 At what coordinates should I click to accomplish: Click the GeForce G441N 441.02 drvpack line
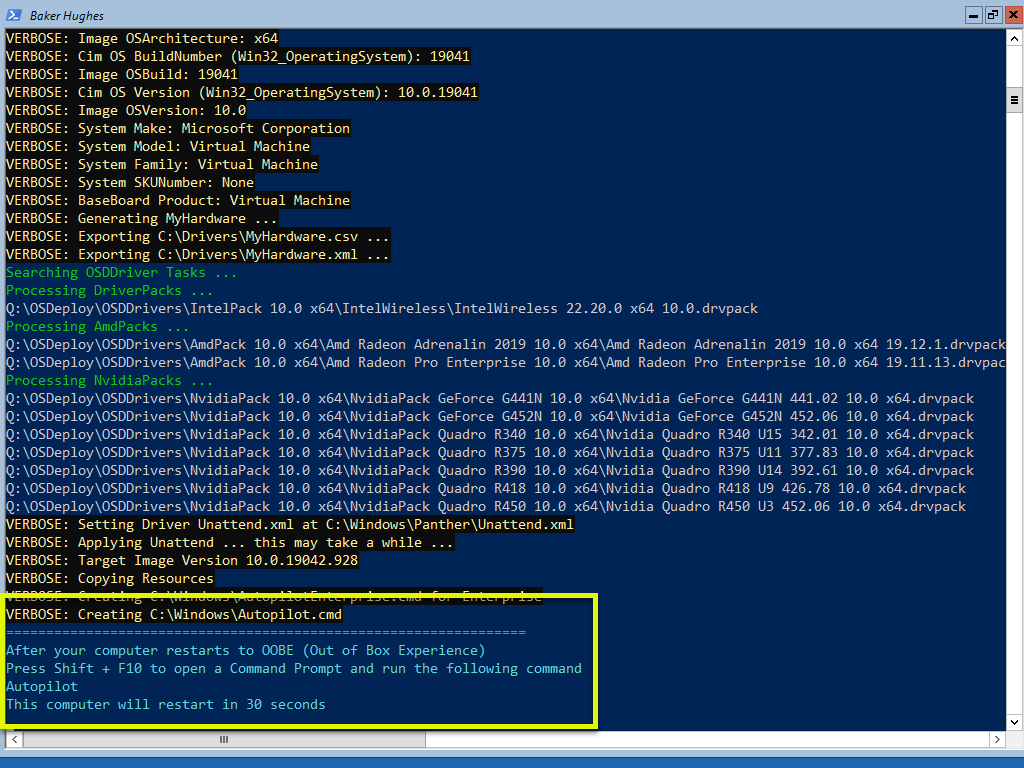pos(490,398)
